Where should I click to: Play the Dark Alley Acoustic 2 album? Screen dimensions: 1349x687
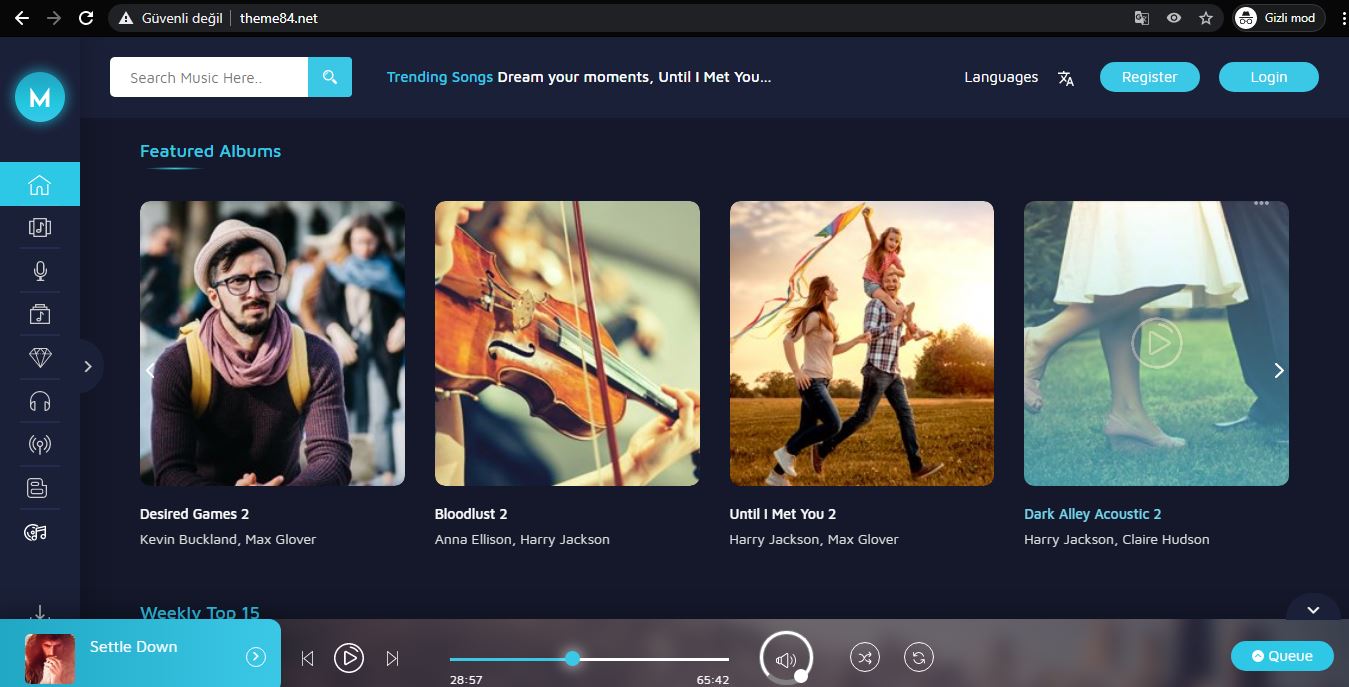(1157, 344)
